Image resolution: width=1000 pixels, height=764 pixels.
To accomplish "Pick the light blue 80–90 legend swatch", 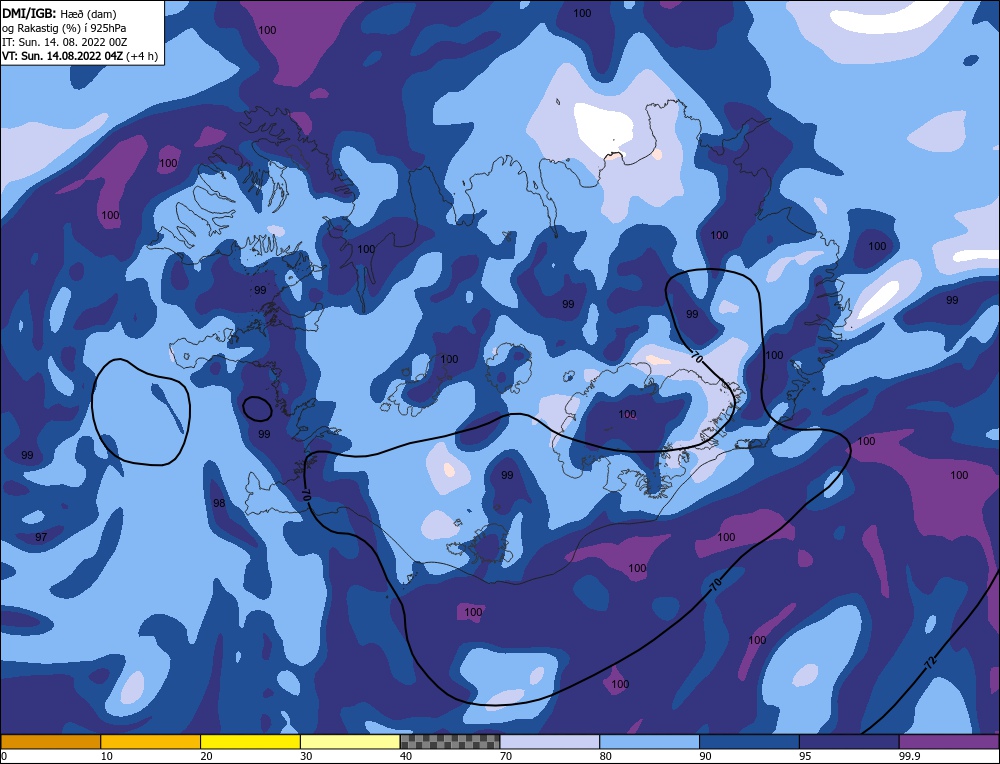I will (649, 741).
